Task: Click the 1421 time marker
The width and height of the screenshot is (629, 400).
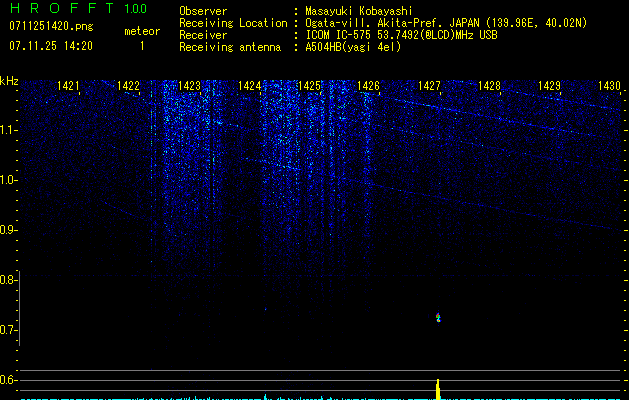Action: (x=68, y=86)
